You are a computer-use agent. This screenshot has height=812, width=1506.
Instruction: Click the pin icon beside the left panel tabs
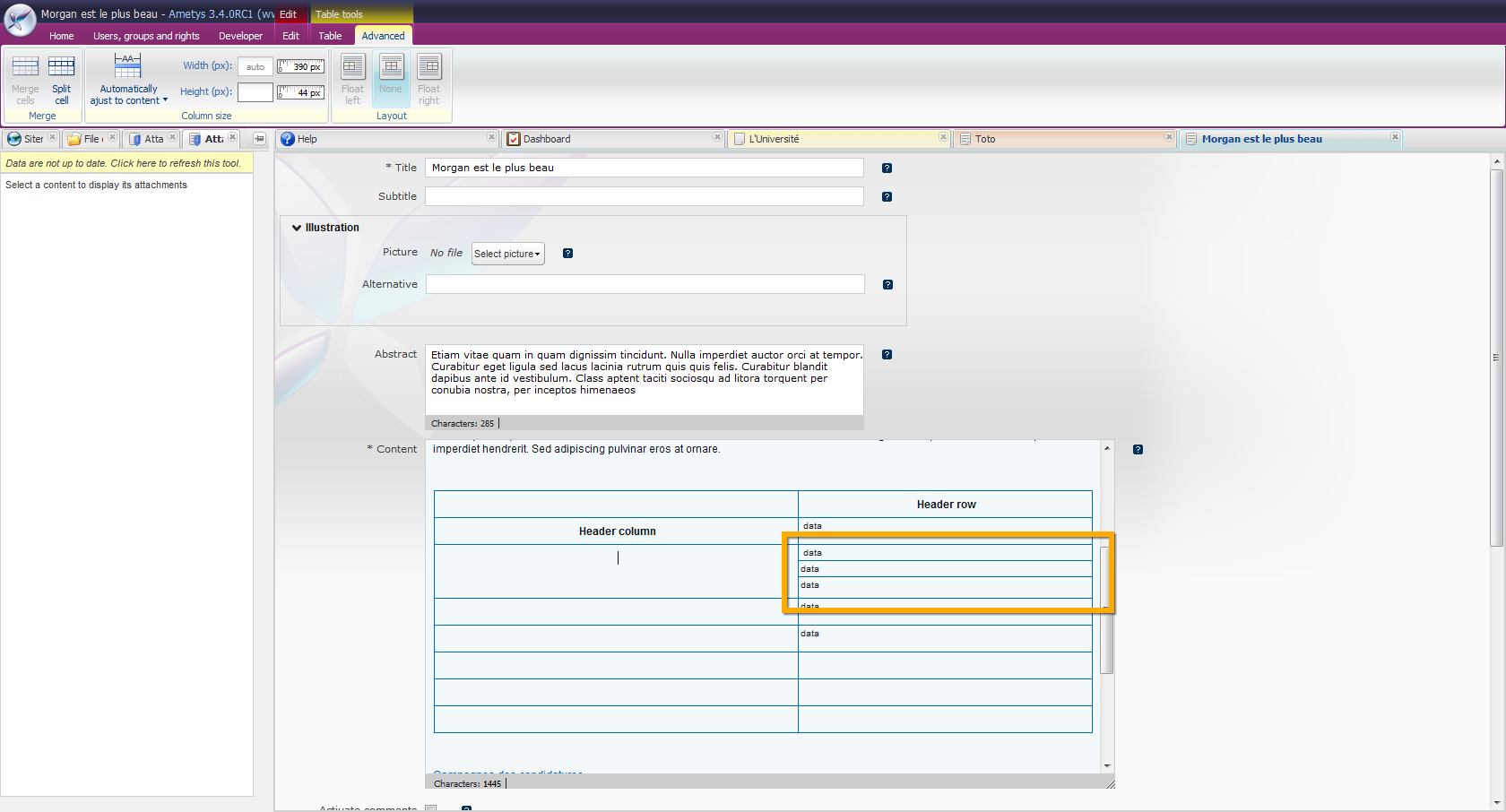259,139
